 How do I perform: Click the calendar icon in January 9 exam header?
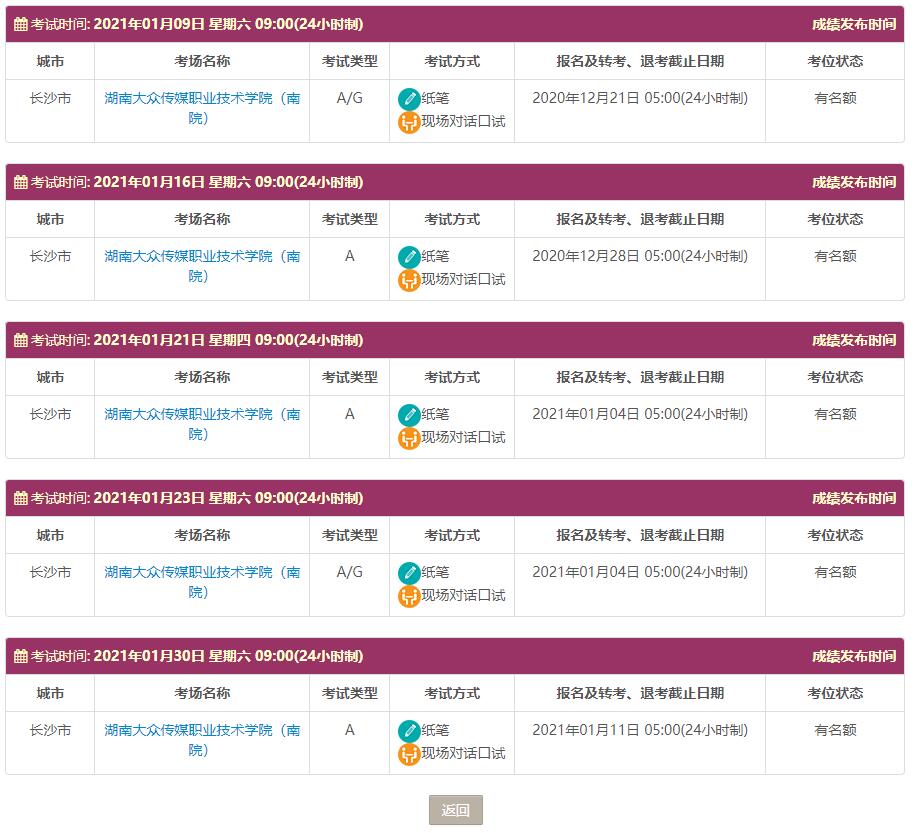(x=20, y=25)
